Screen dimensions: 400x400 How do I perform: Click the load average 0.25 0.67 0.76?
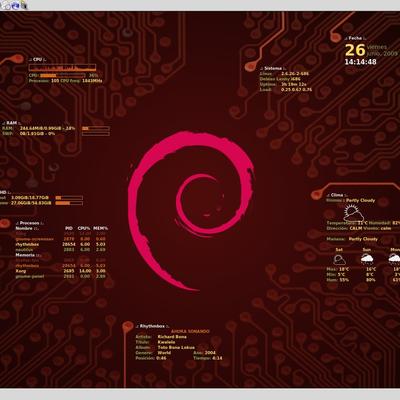tap(297, 90)
